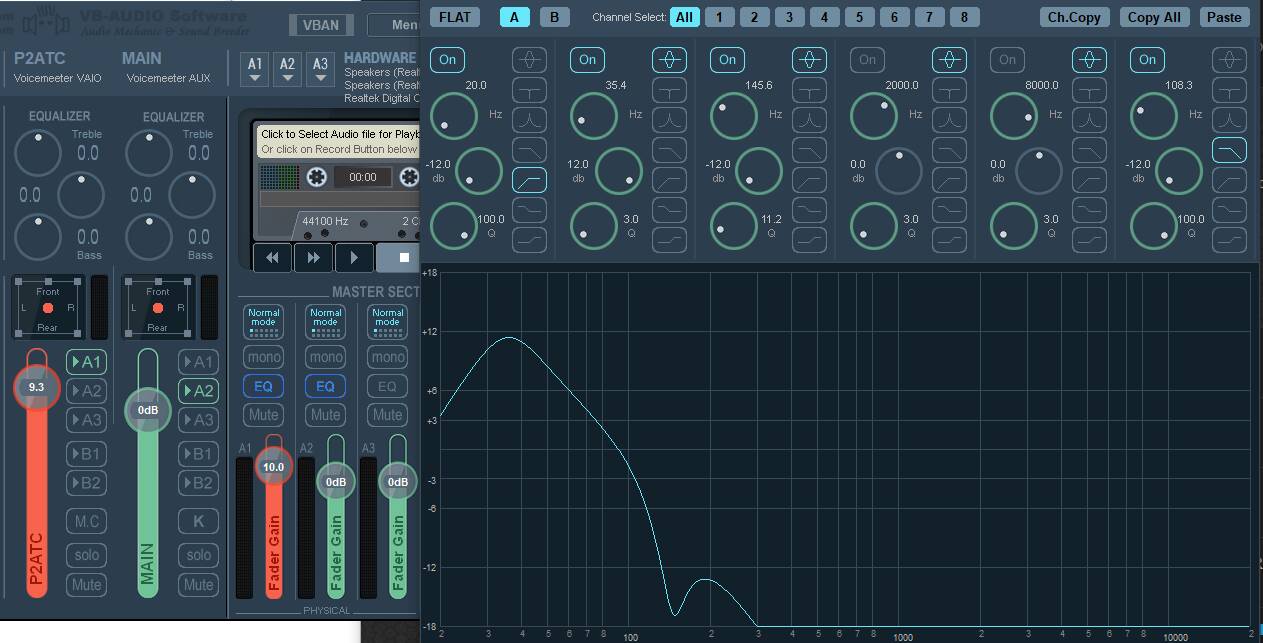
Task: Select low-shelf filter for the 2000.0 Hz band
Action: pyautogui.click(x=950, y=210)
